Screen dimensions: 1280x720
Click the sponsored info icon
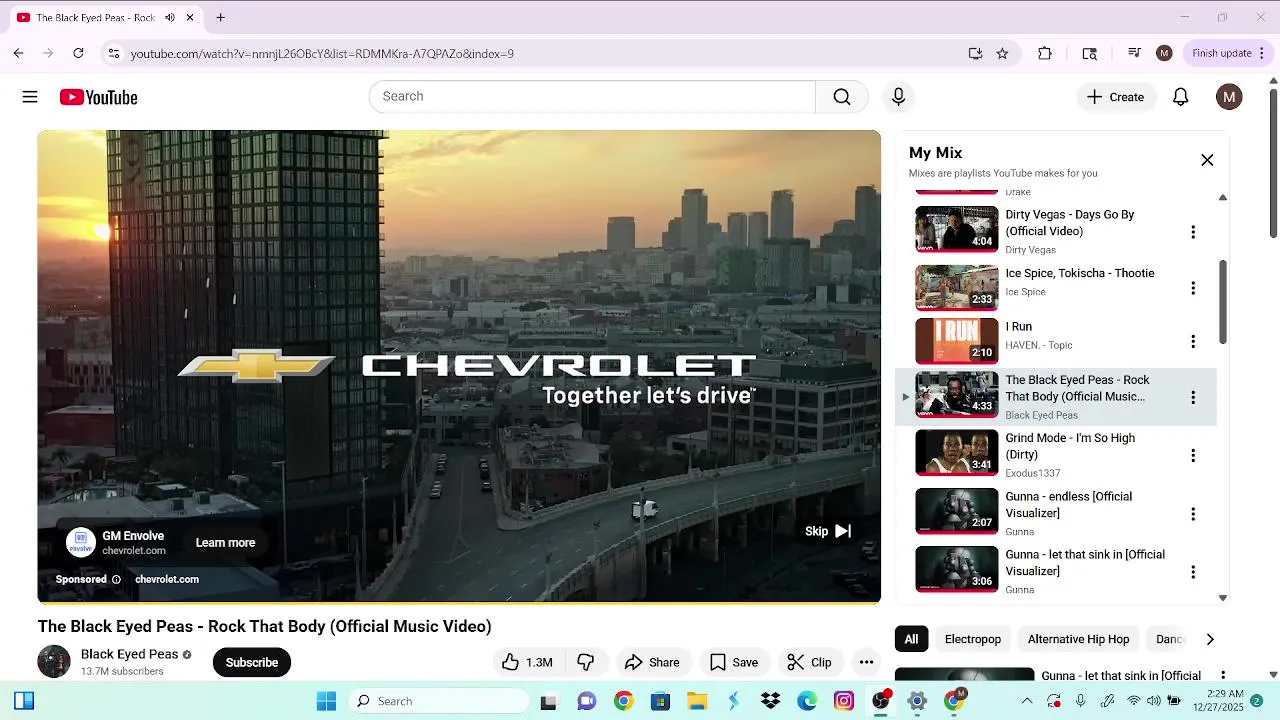116,579
